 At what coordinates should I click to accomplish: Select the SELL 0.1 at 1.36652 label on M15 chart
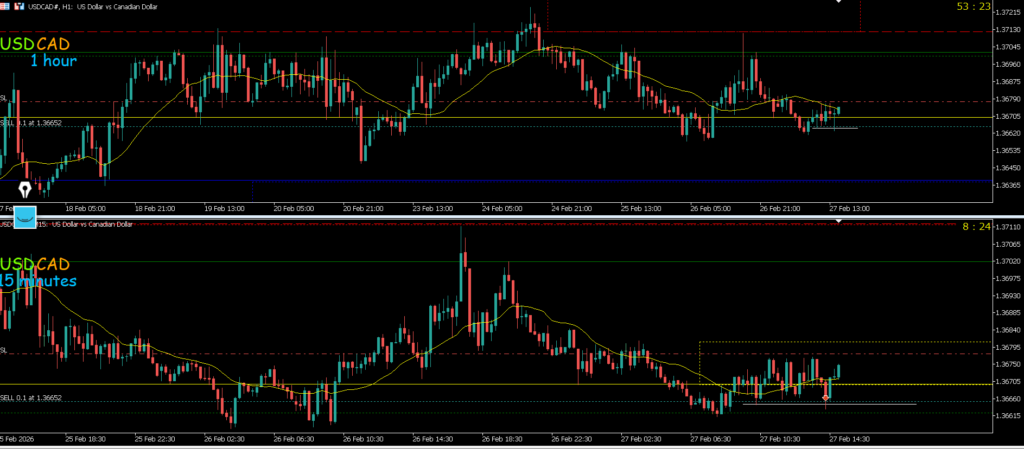(x=32, y=398)
